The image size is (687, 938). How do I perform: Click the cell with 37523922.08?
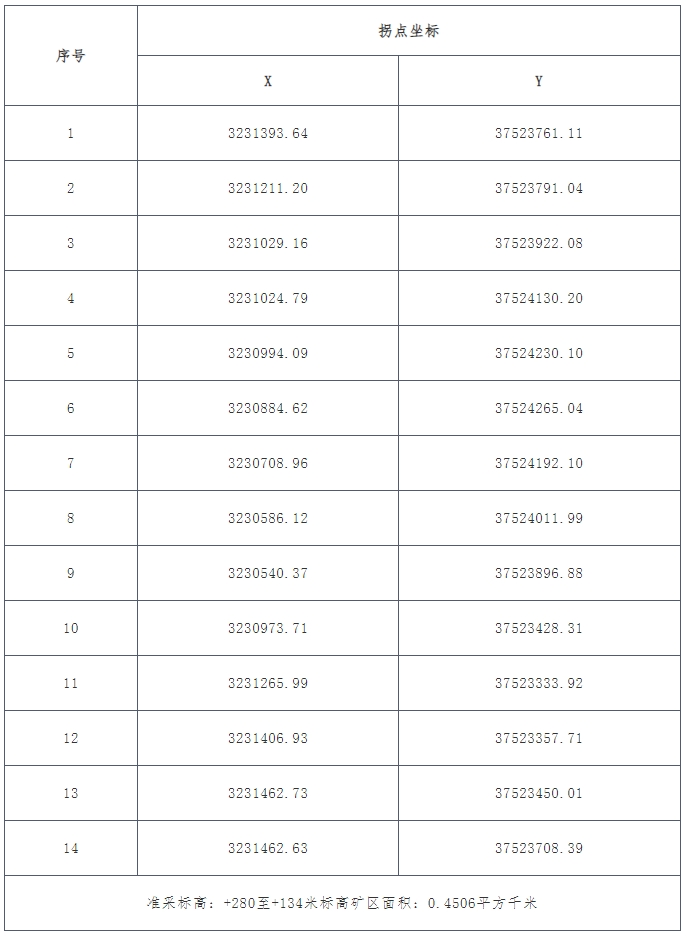(x=539, y=243)
